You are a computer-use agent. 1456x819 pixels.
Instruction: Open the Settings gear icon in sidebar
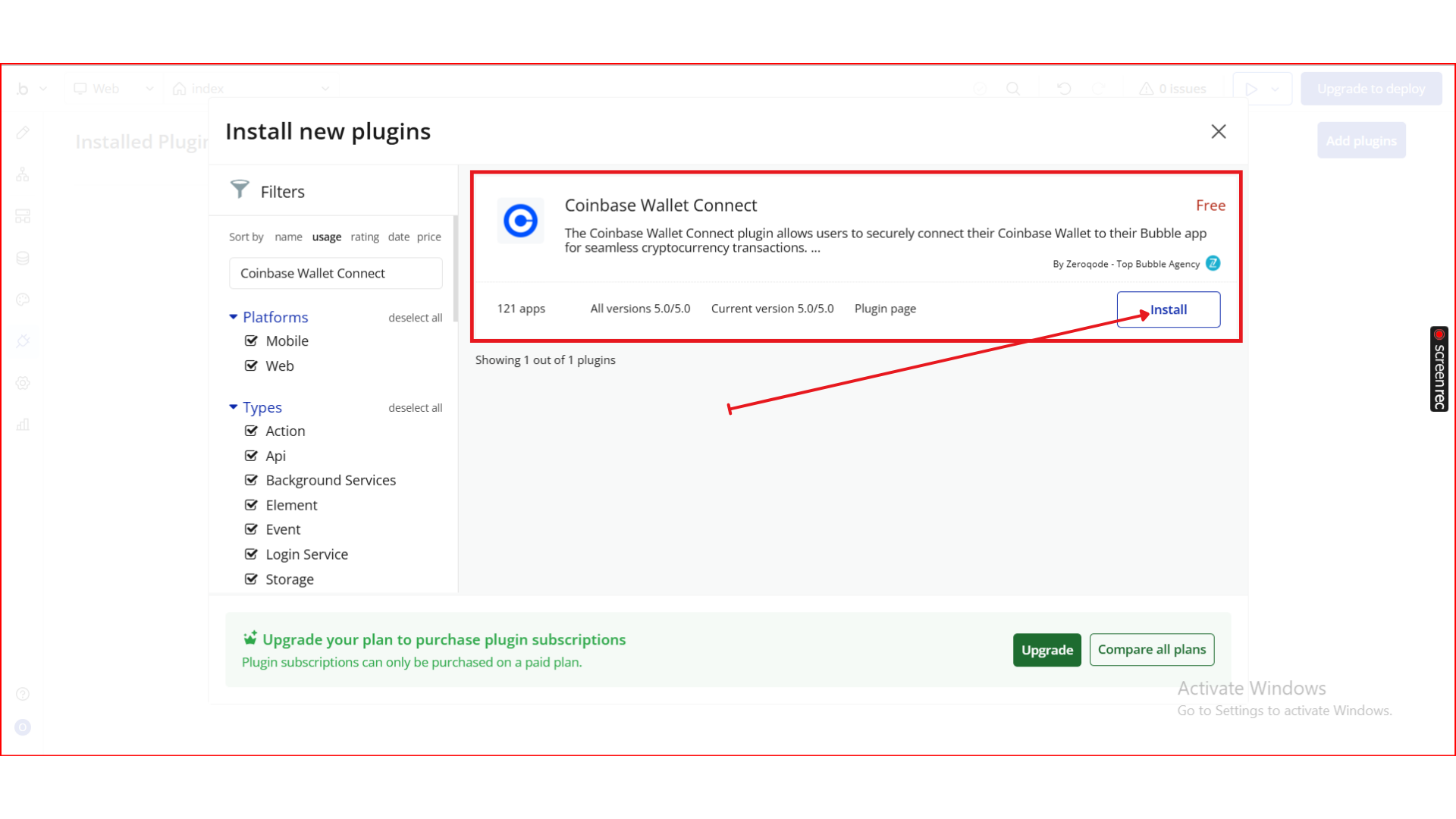pos(23,383)
